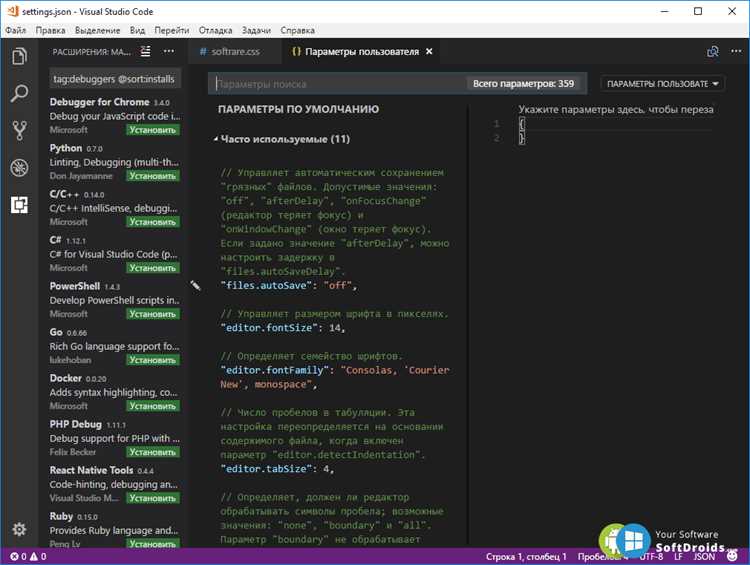Image resolution: width=750 pixels, height=565 pixels.
Task: Open the ПАРАМЕТРЫ ПОЛЬЗОВАТЕ dropdown
Action: click(662, 84)
